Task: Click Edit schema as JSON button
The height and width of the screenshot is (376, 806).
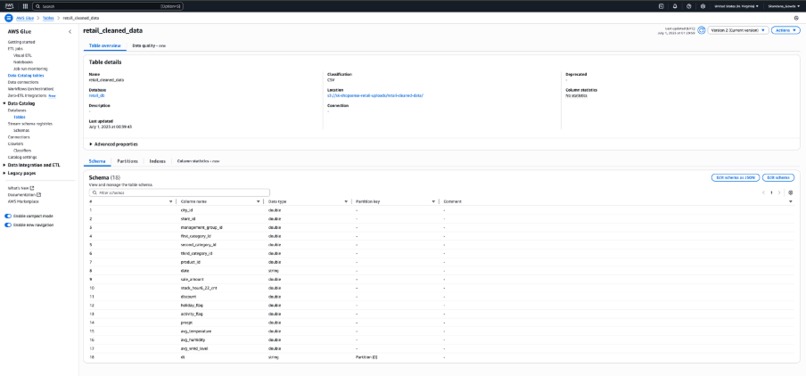Action: [x=735, y=177]
